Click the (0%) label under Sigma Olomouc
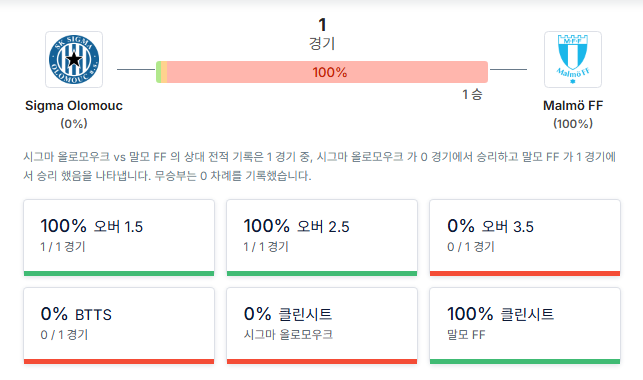This screenshot has height=380, width=643. [x=74, y=123]
